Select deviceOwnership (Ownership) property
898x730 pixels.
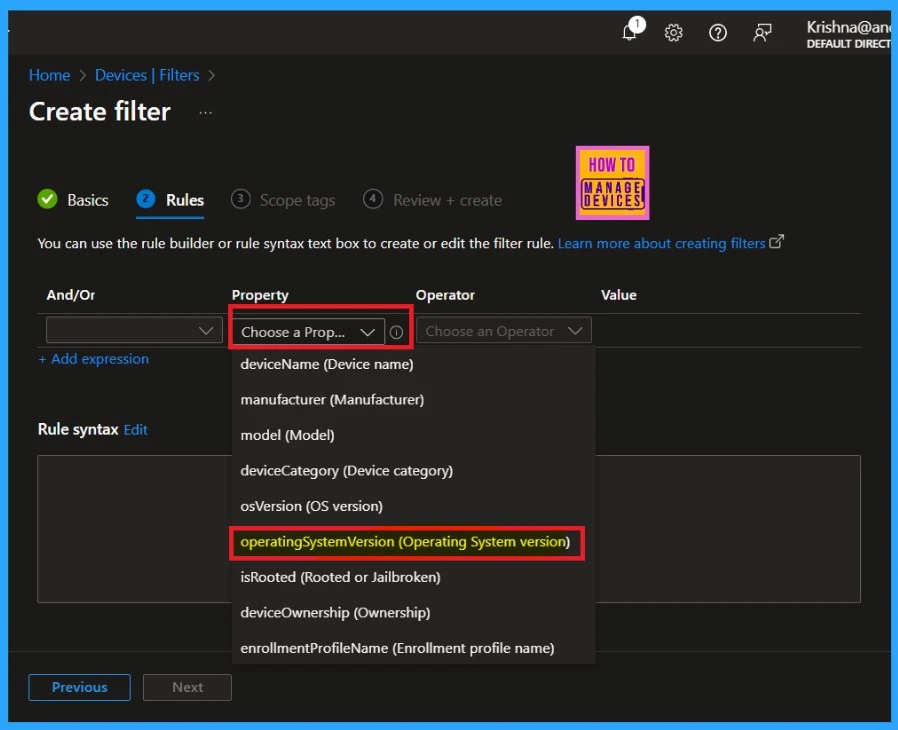[413, 613]
